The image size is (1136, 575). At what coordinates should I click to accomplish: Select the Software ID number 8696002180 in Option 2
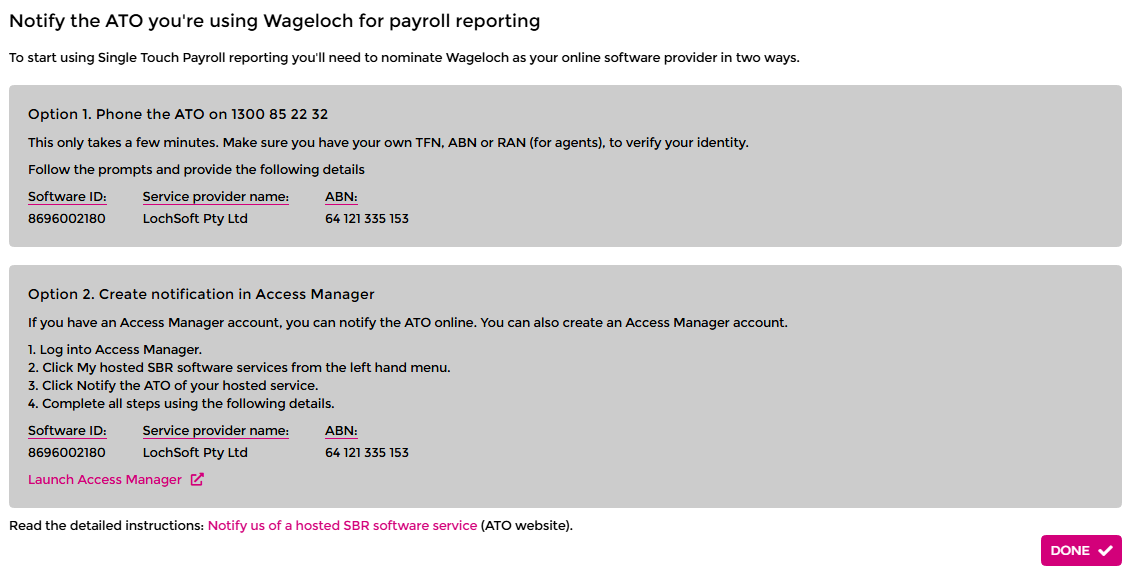pyautogui.click(x=67, y=452)
